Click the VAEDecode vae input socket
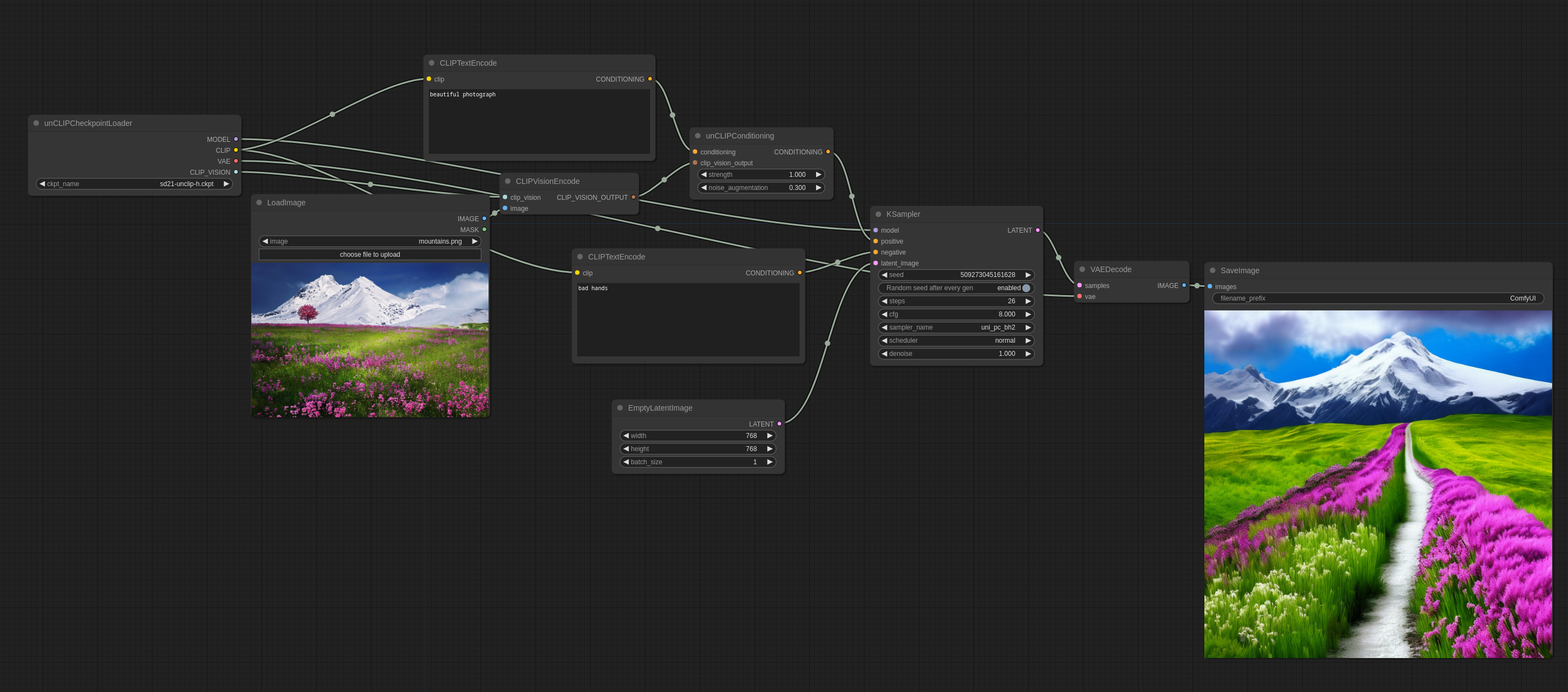 [1079, 296]
